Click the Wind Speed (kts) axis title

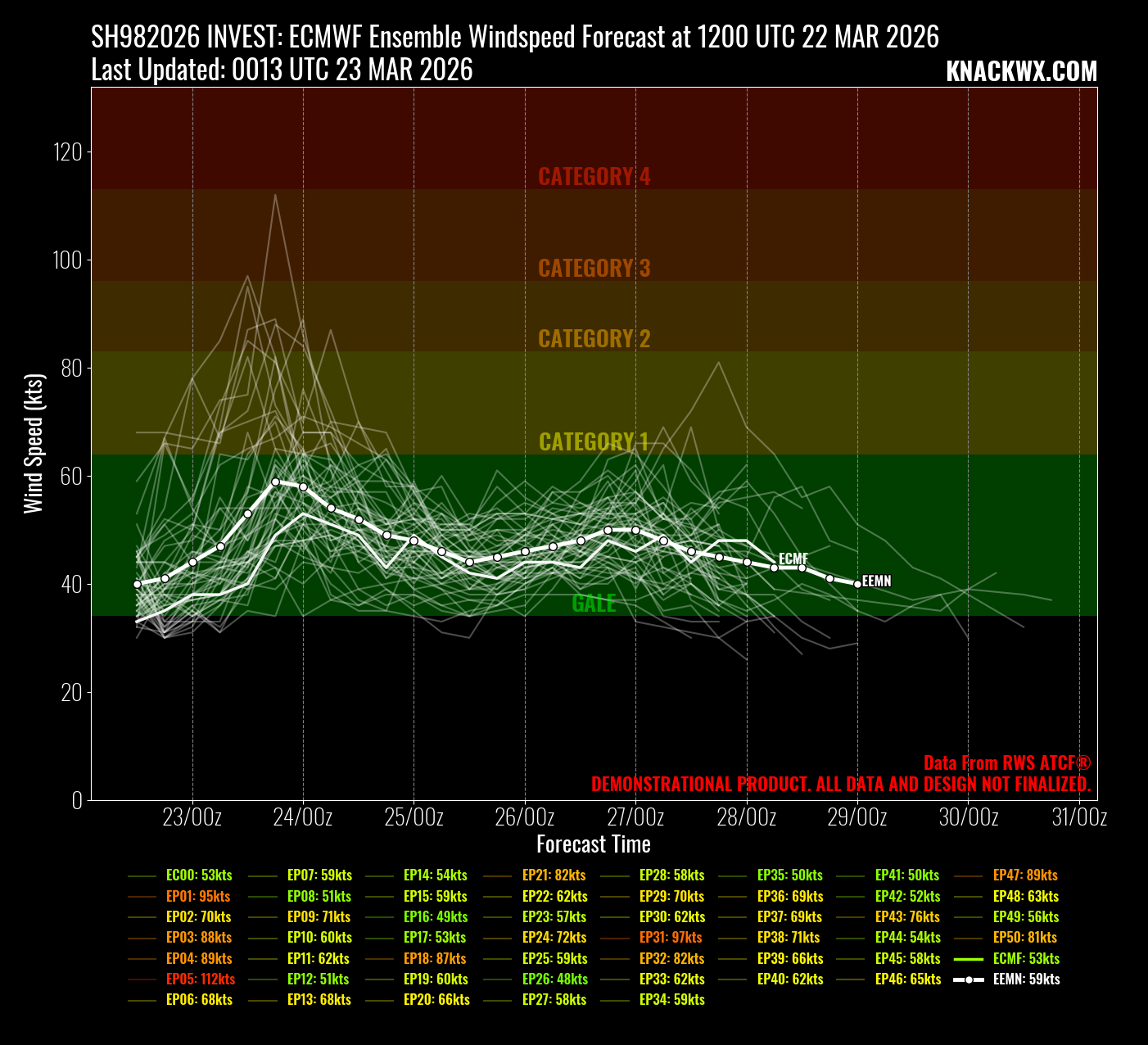click(33, 443)
